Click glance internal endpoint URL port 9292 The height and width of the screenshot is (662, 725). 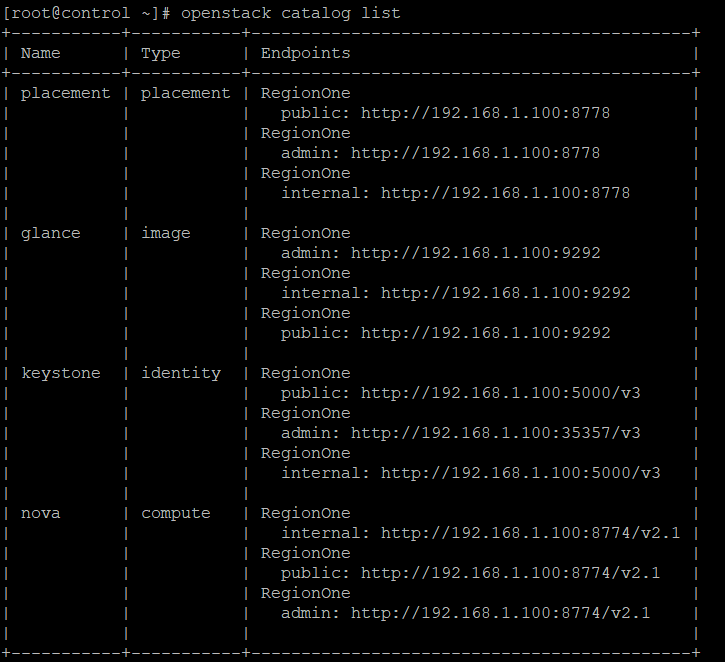(x=505, y=293)
